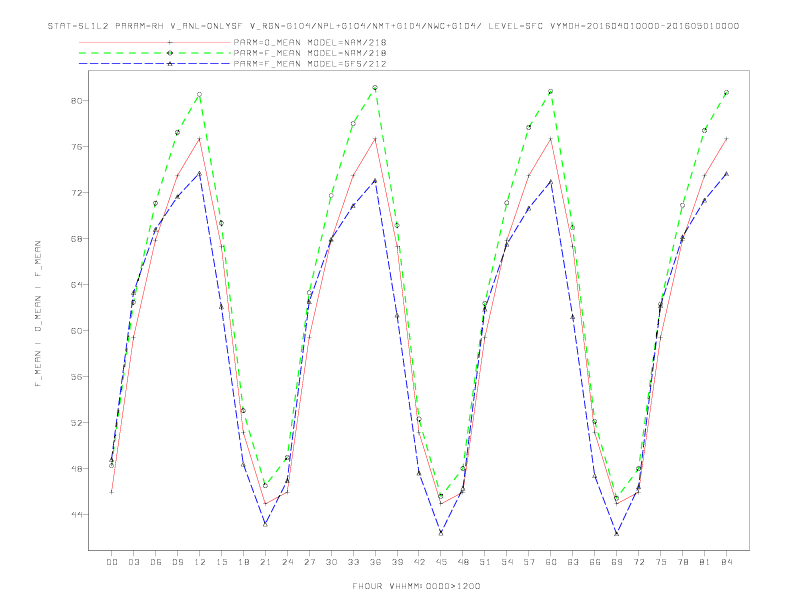Click y-axis tick value 64

76,284
